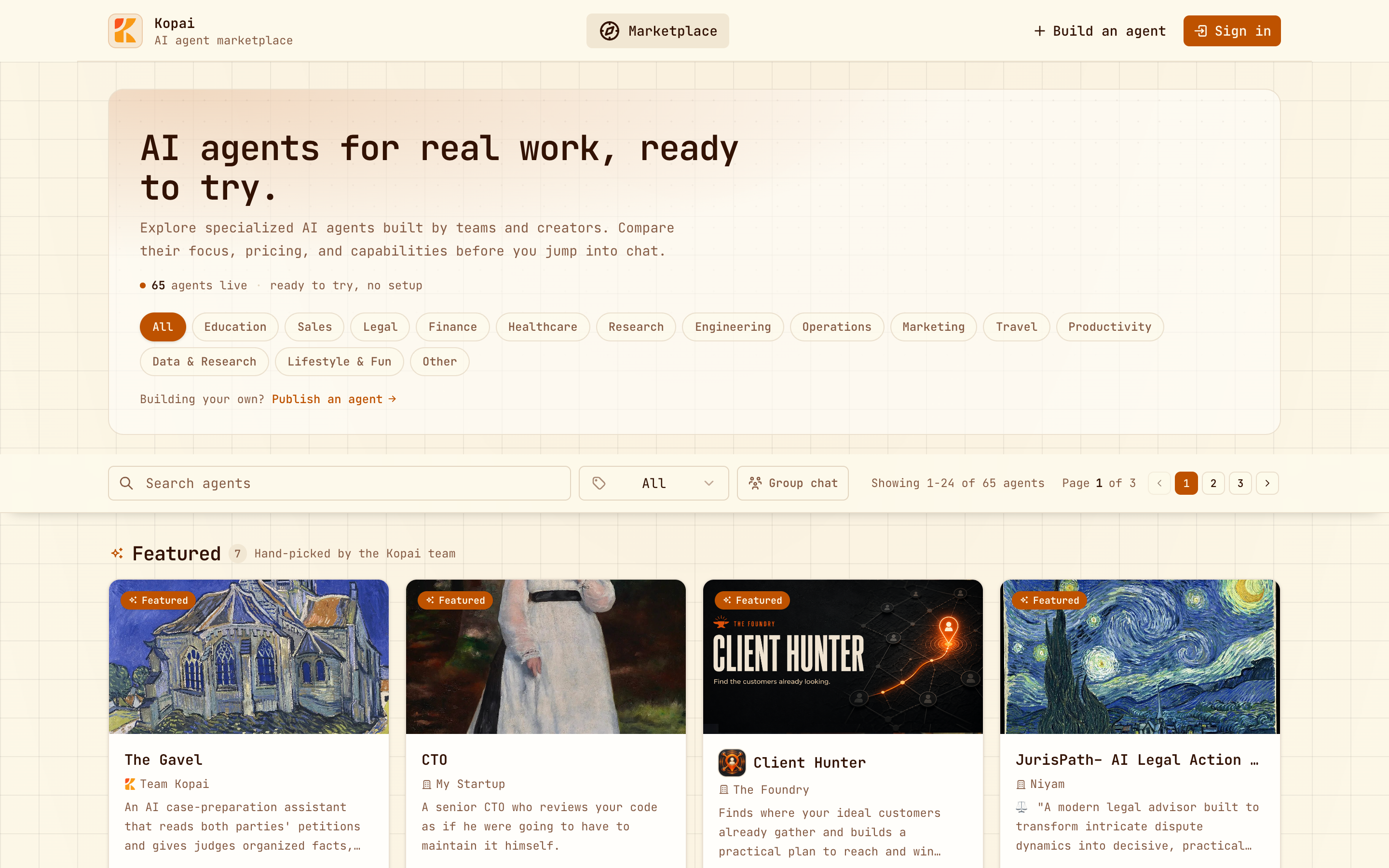
Task: Click 'Hand-picked by the Kopai team' text
Action: 354,554
